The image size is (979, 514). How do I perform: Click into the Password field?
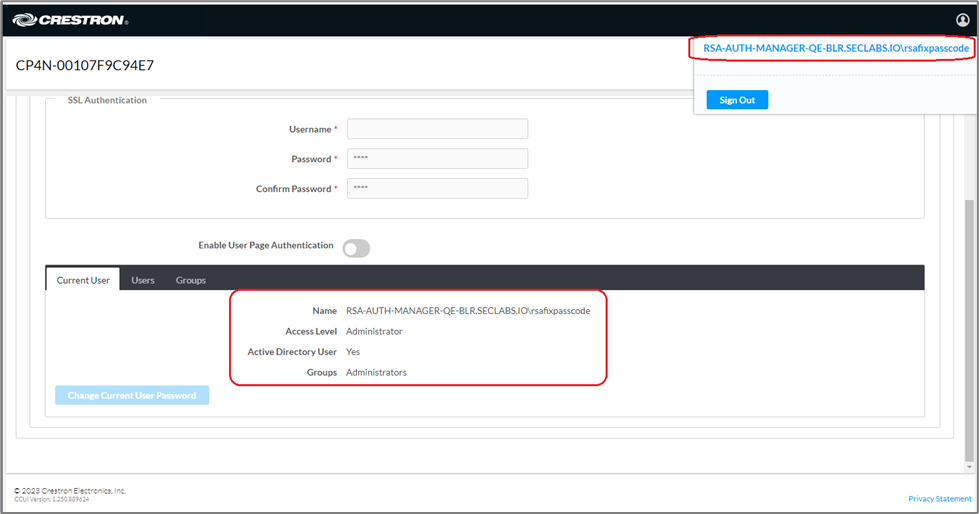coord(437,159)
